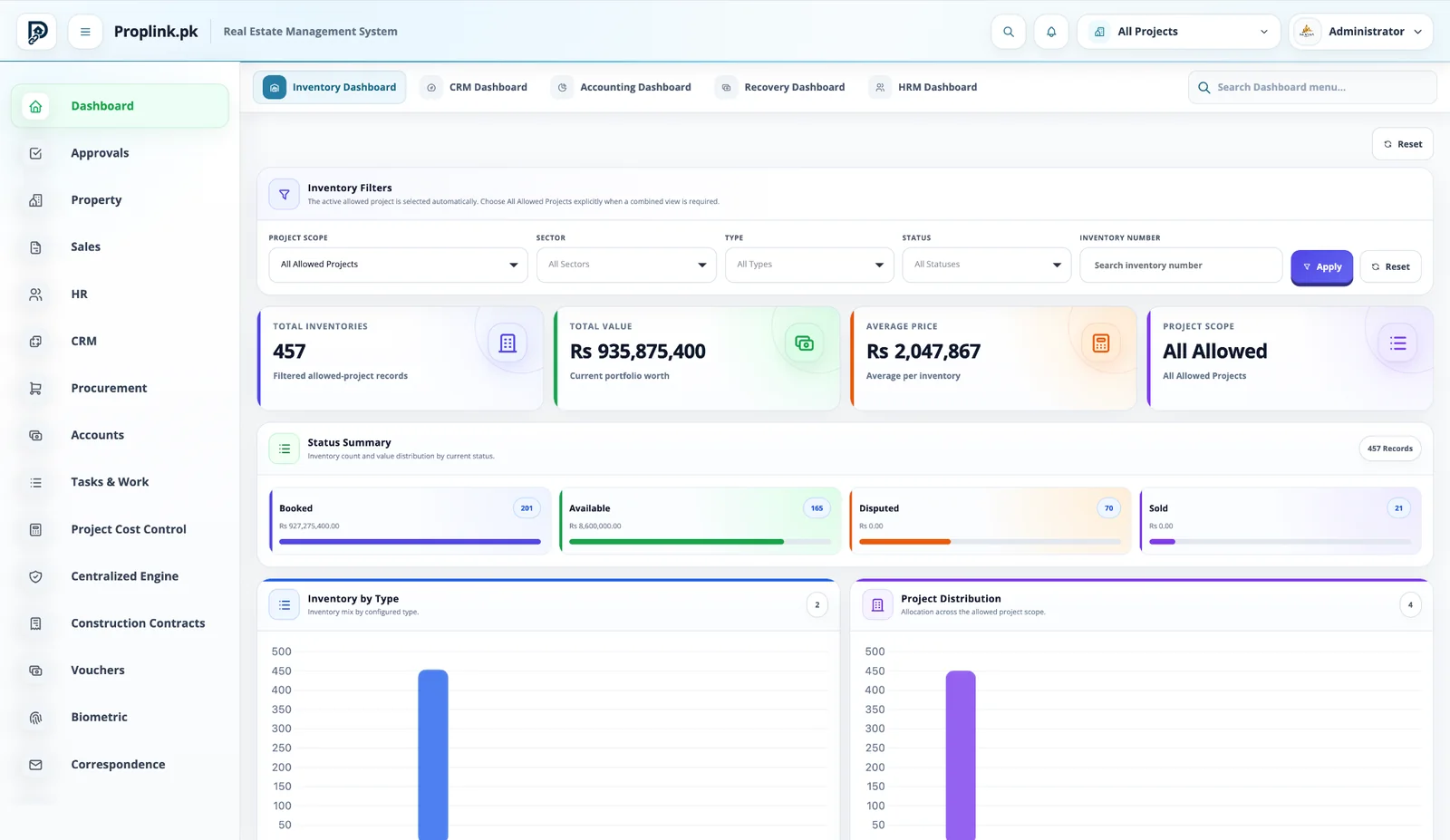This screenshot has width=1450, height=840.
Task: Click the Disputed orange progress bar
Action: 904,542
